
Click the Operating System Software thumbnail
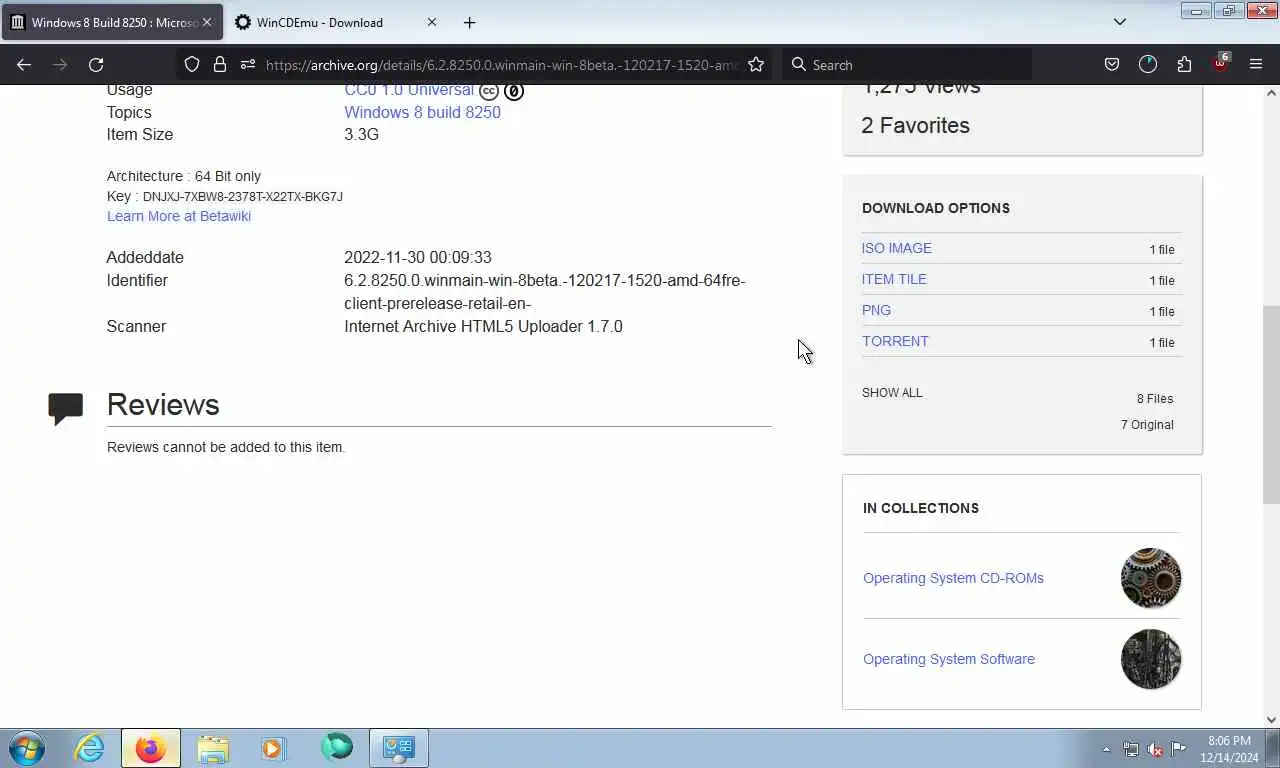point(1151,659)
